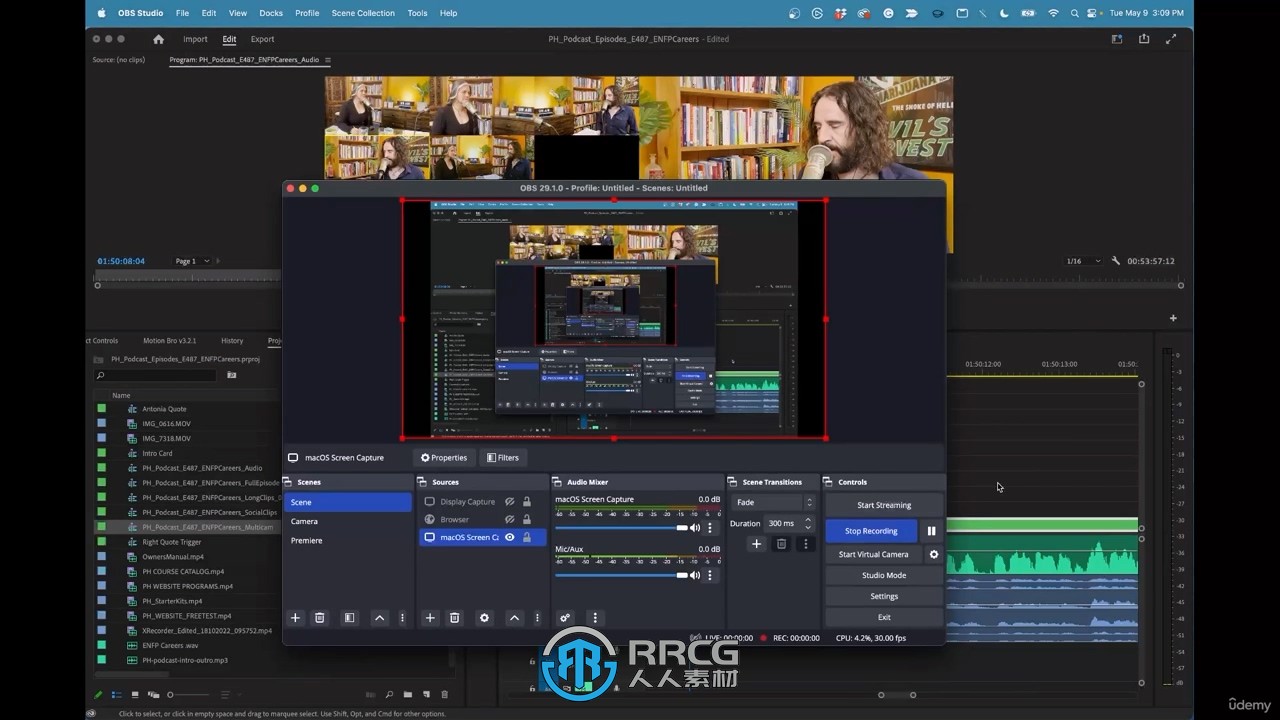Screen dimensions: 1280x720
Task: Open macOS Spotlight search icon
Action: 1075,13
